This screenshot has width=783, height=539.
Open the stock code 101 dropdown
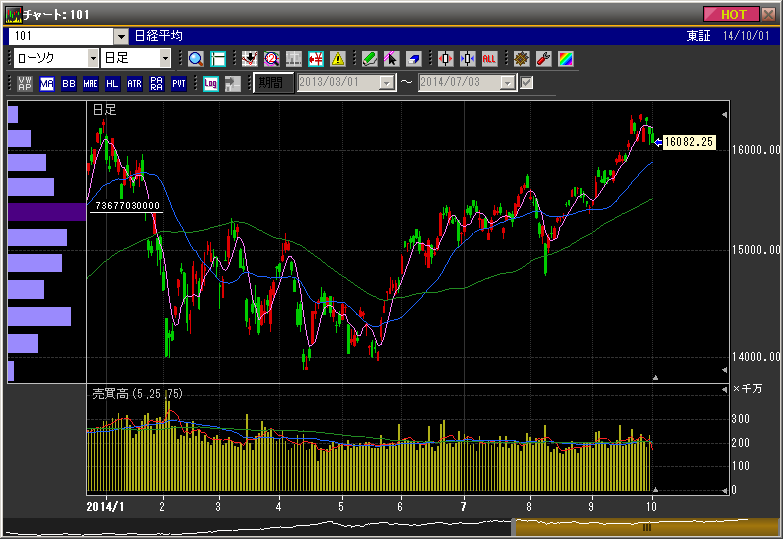pos(121,36)
